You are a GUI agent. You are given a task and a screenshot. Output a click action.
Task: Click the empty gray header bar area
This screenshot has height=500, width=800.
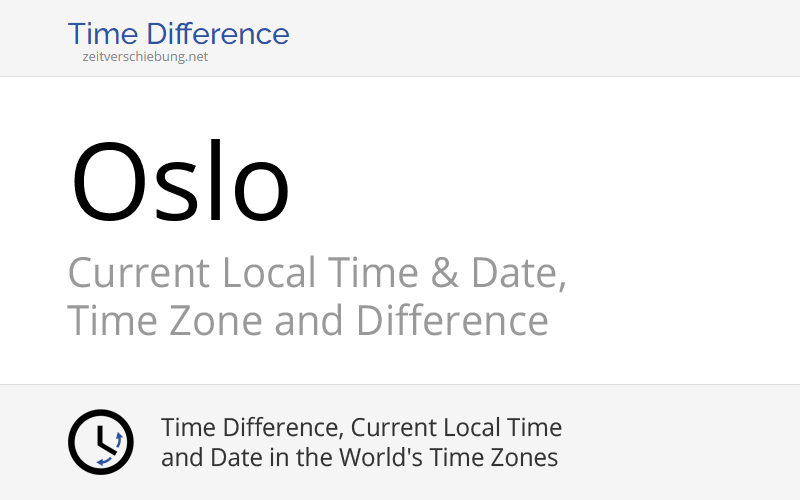(541, 38)
